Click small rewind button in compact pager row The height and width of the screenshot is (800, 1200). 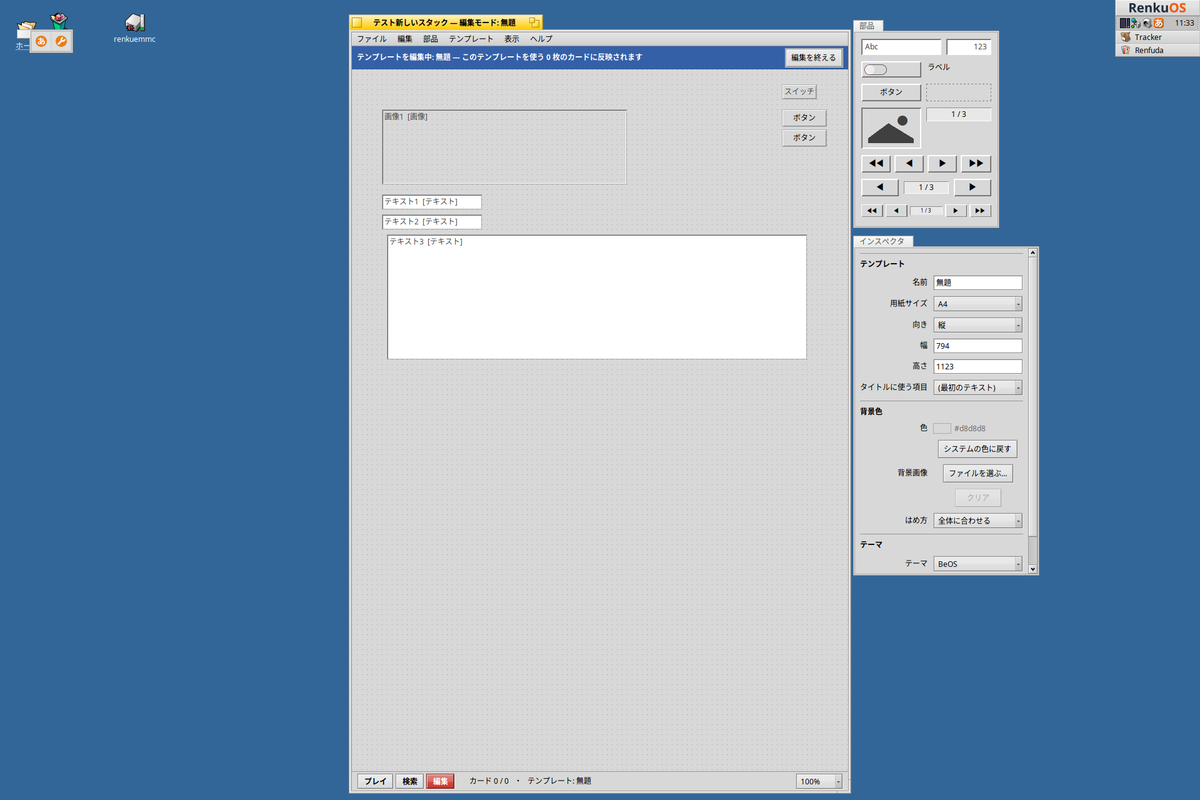(872, 210)
